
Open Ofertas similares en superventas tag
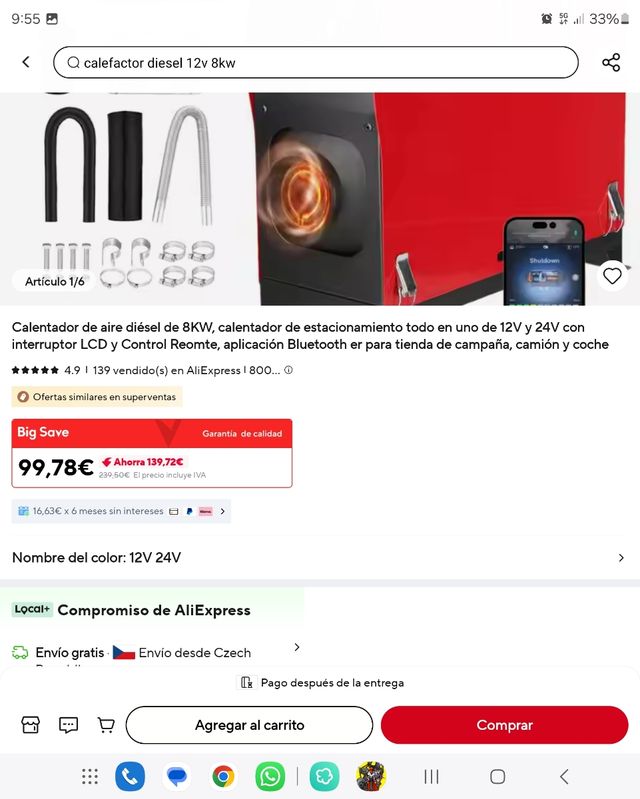coord(97,397)
